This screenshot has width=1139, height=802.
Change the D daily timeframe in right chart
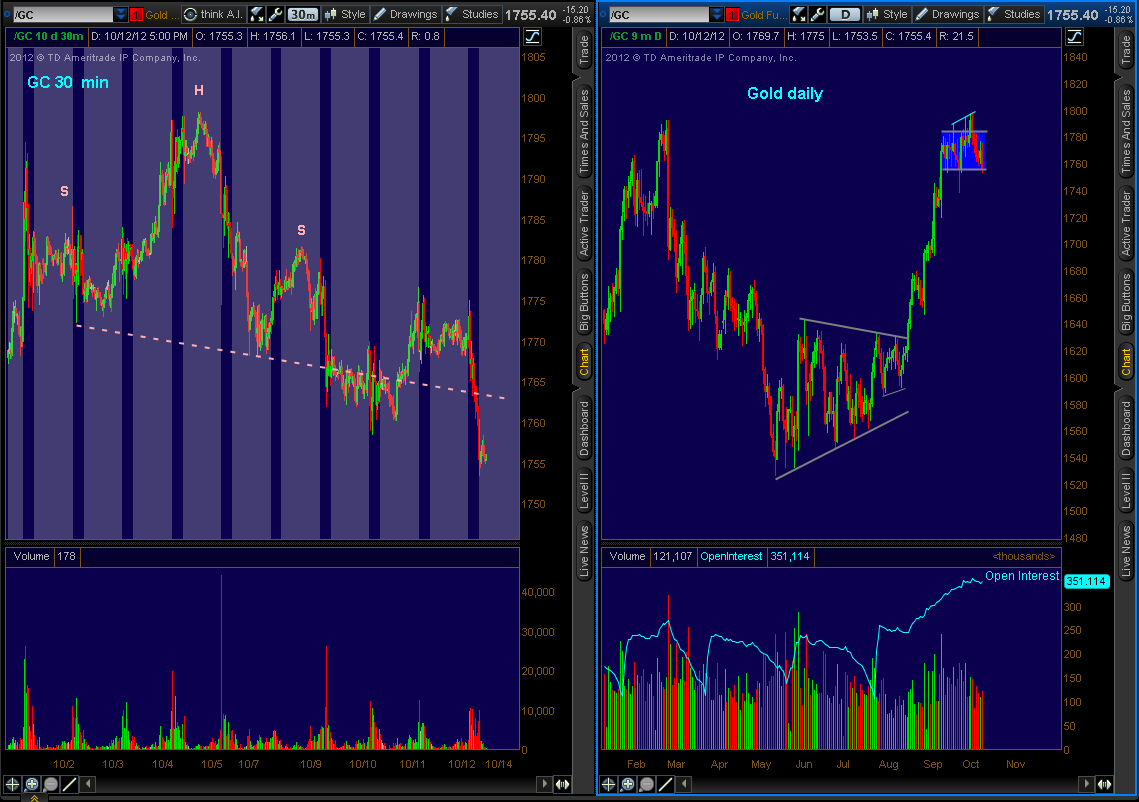[845, 14]
